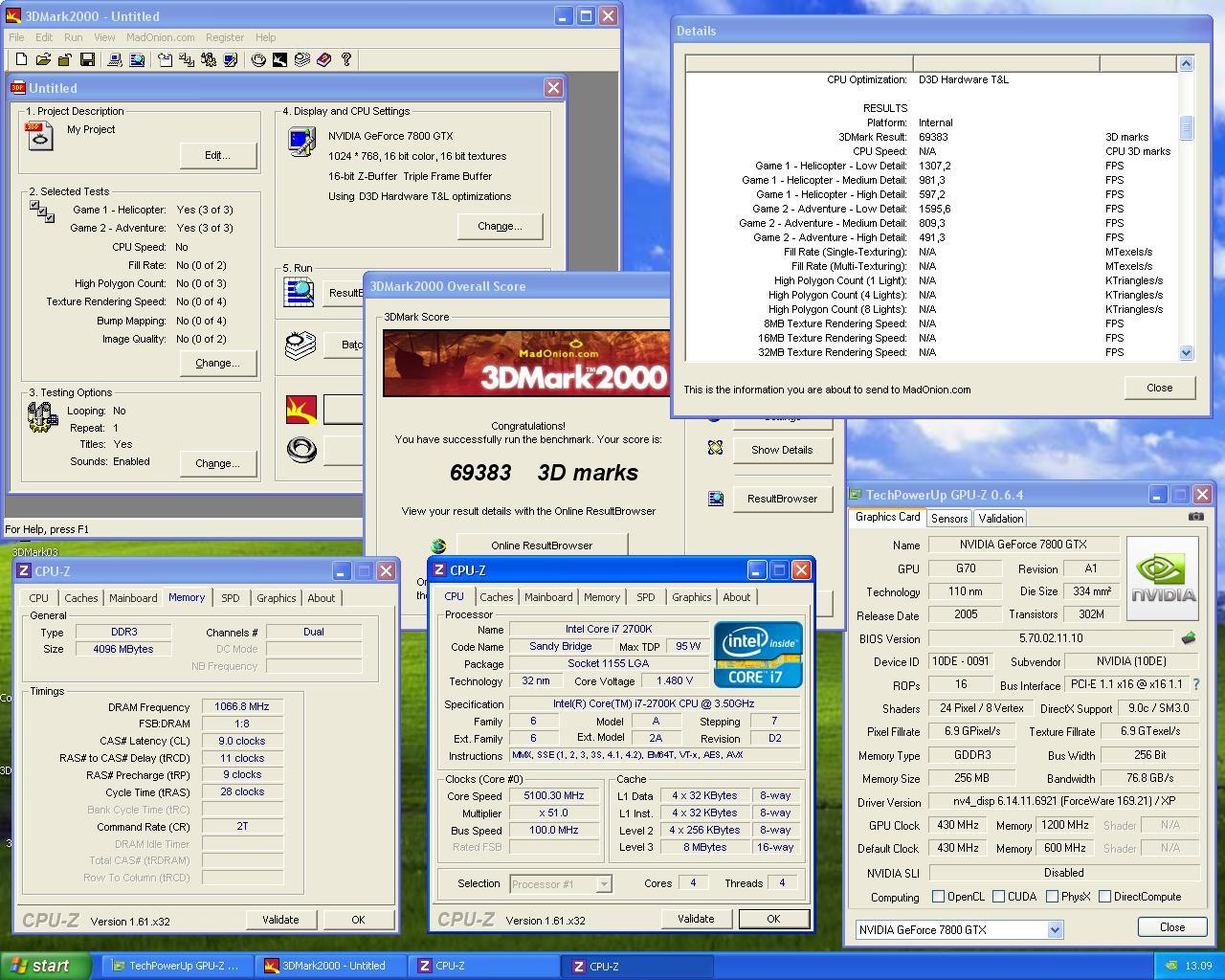Switch to the Validation tab in GPU-Z

coord(1001,518)
